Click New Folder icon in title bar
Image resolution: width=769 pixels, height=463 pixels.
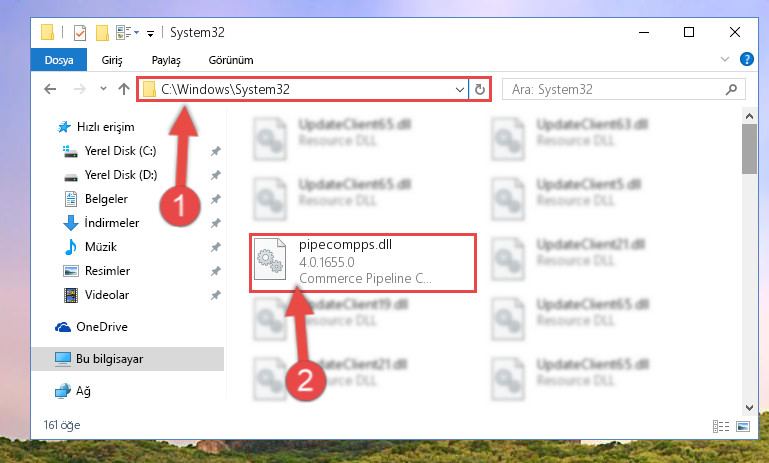coord(102,33)
